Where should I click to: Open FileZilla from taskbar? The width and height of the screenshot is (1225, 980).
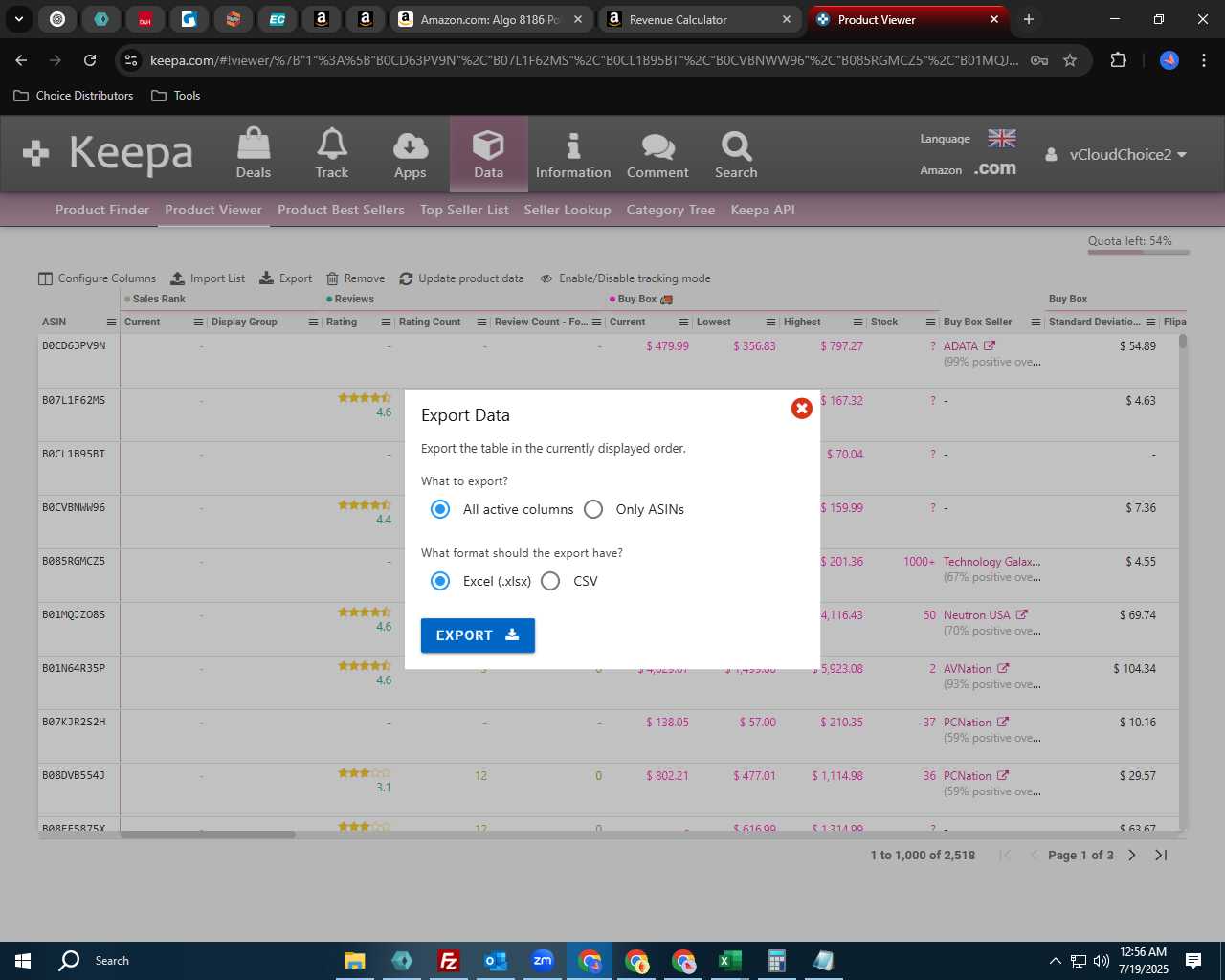(x=448, y=960)
